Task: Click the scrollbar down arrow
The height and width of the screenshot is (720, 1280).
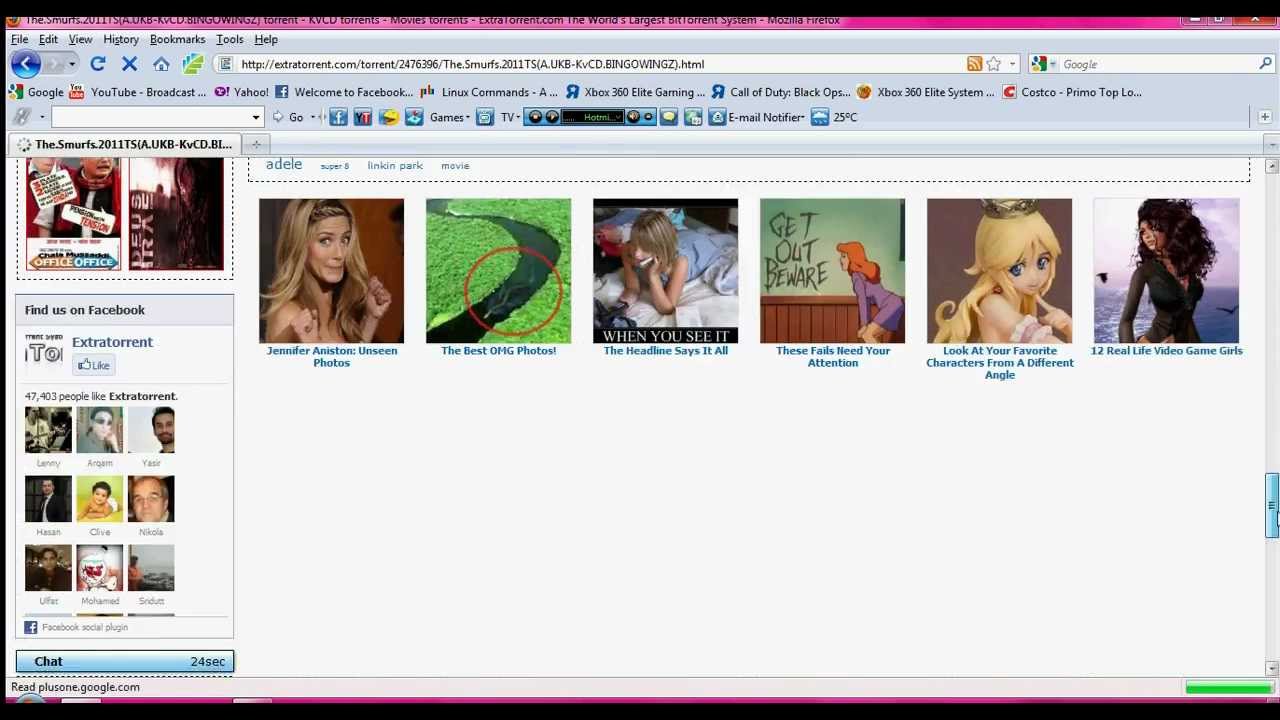Action: point(1271,668)
